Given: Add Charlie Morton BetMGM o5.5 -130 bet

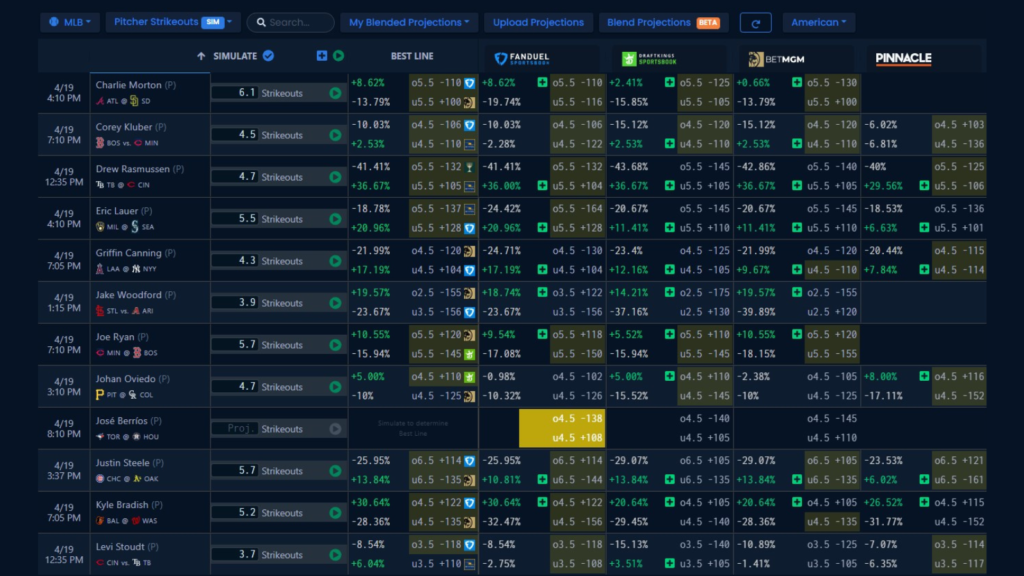Looking at the screenshot, I should pyautogui.click(x=797, y=82).
